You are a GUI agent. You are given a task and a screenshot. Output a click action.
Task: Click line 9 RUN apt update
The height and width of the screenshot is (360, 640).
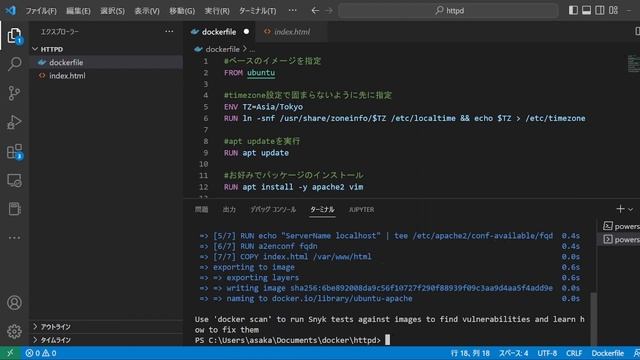click(256, 153)
